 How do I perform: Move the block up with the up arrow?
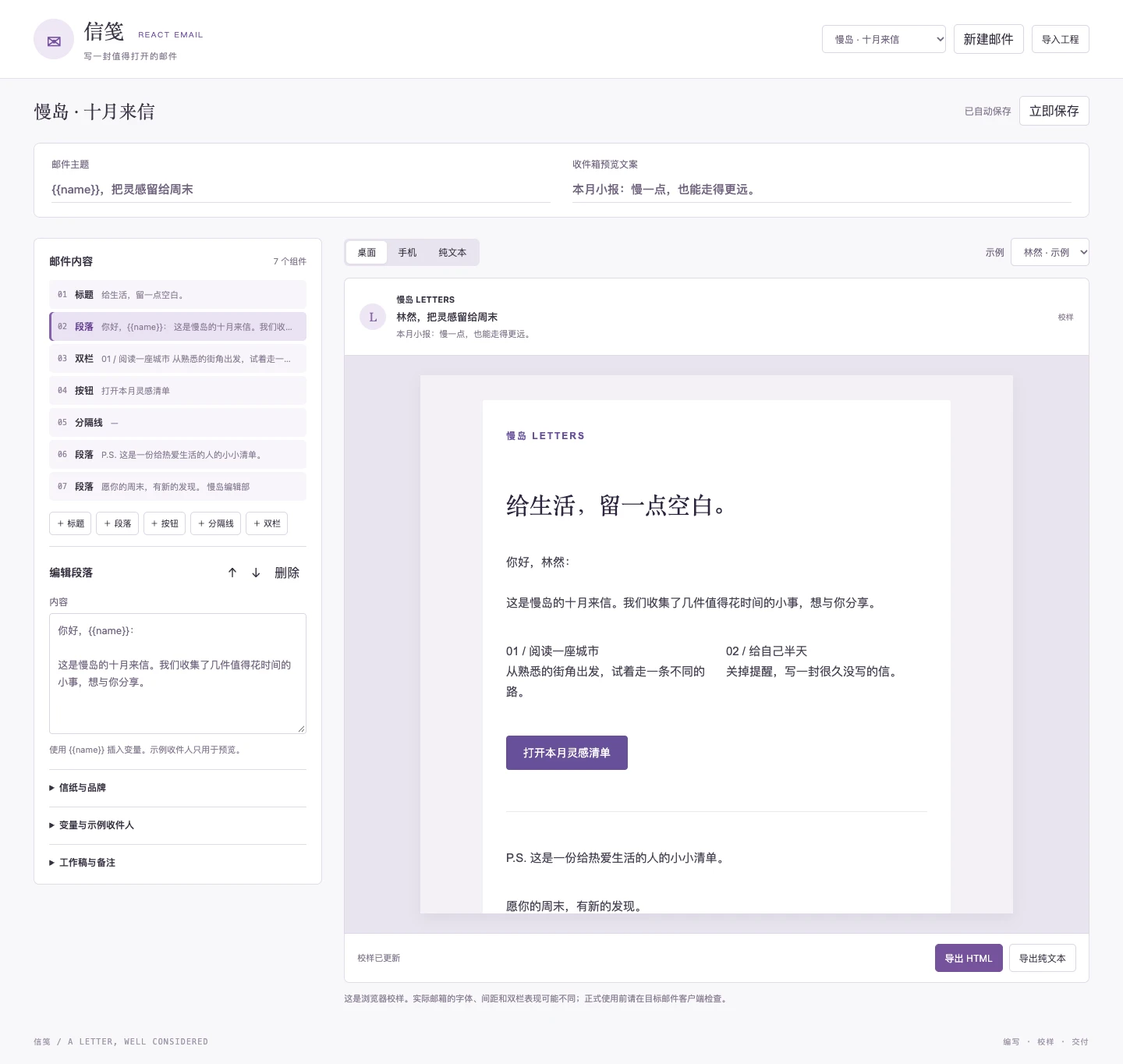coord(232,573)
